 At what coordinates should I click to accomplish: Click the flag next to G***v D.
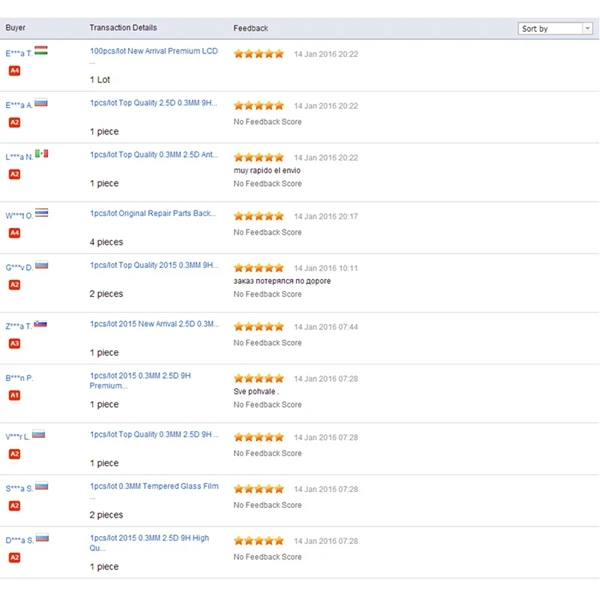pyautogui.click(x=41, y=265)
